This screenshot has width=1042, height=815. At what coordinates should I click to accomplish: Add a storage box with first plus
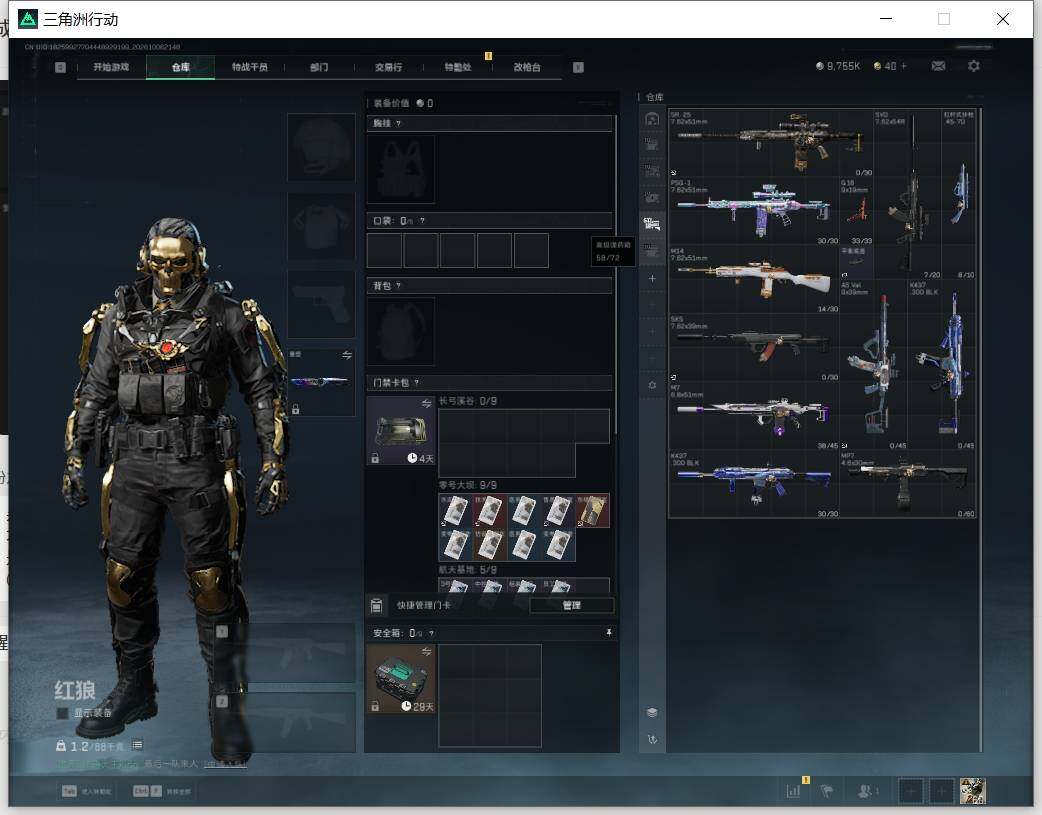652,279
